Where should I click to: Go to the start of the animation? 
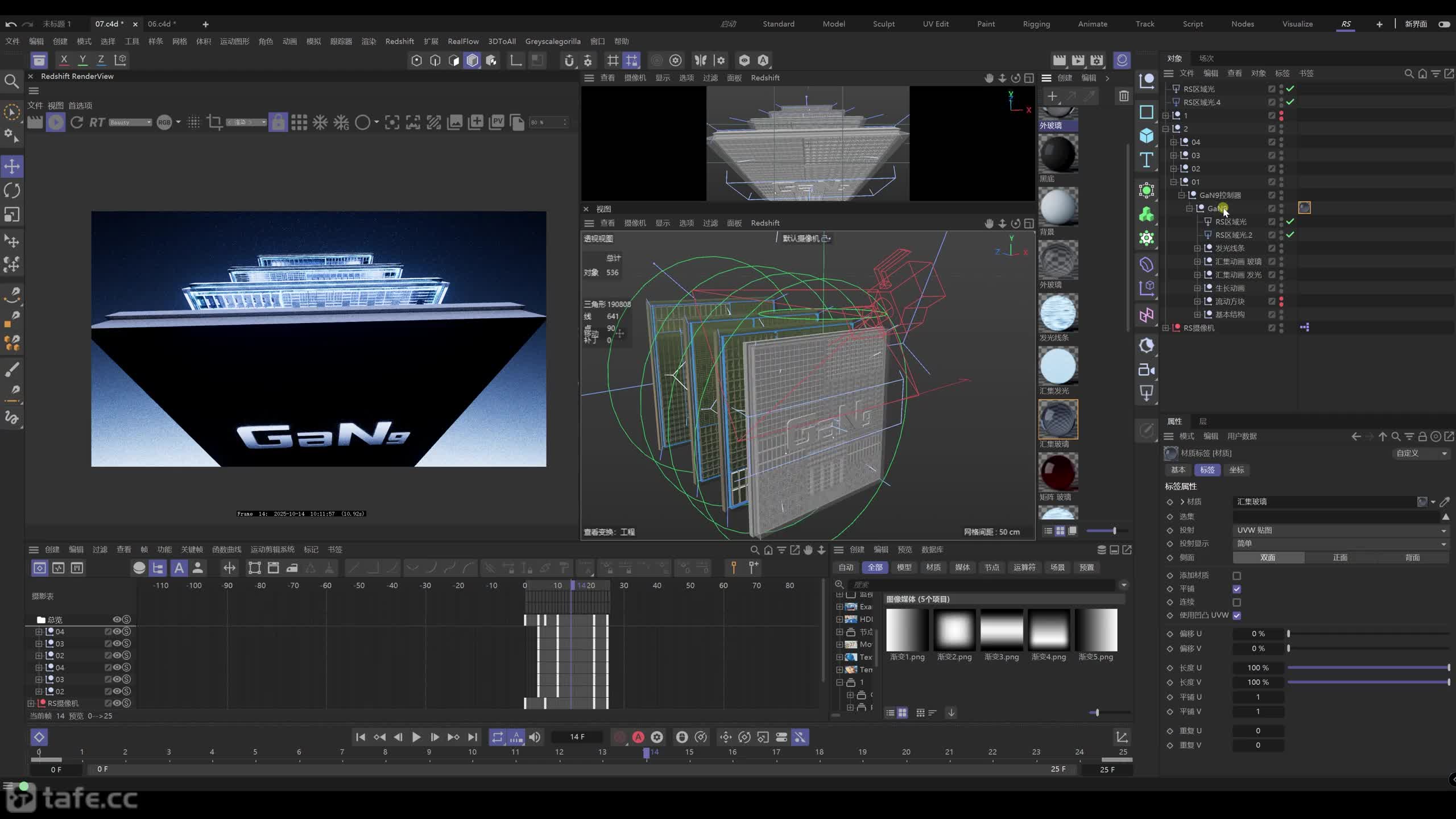click(360, 737)
